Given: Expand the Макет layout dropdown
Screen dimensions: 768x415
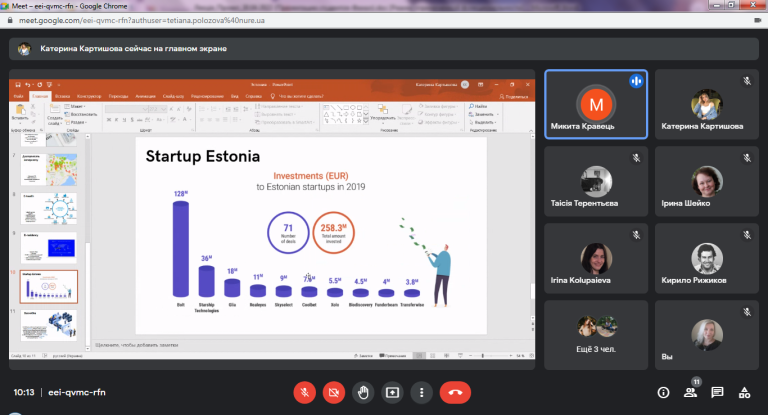Looking at the screenshot, I should tap(75, 106).
